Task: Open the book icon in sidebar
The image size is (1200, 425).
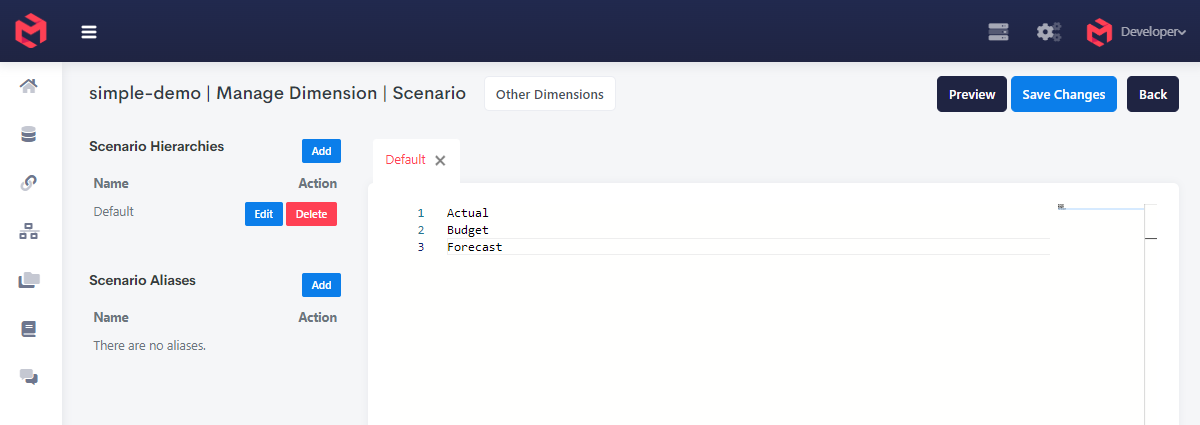Action: (x=29, y=328)
